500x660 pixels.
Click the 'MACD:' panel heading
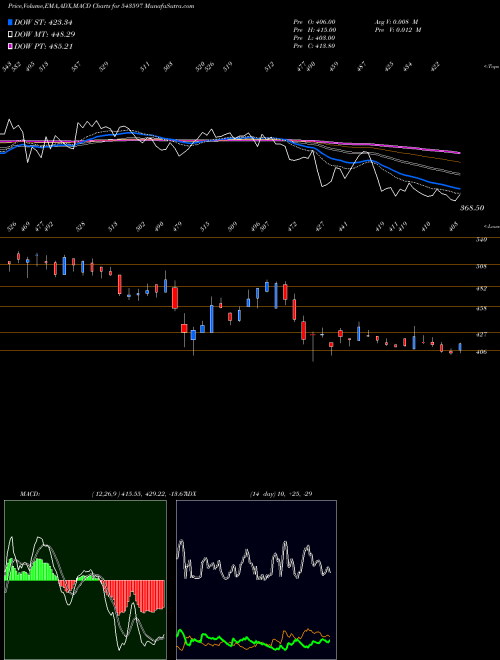pos(30,494)
